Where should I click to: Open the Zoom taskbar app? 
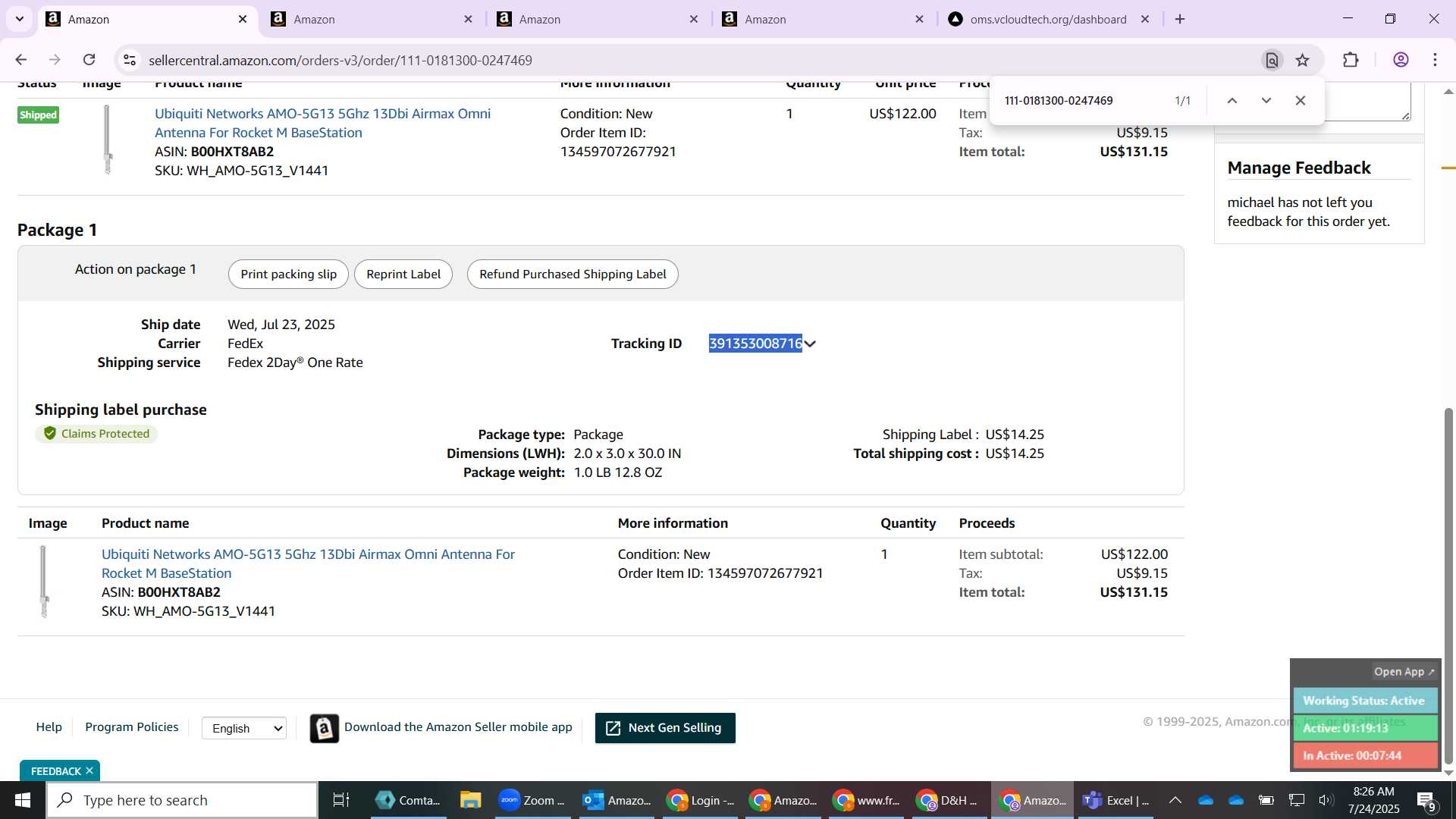pos(532,800)
